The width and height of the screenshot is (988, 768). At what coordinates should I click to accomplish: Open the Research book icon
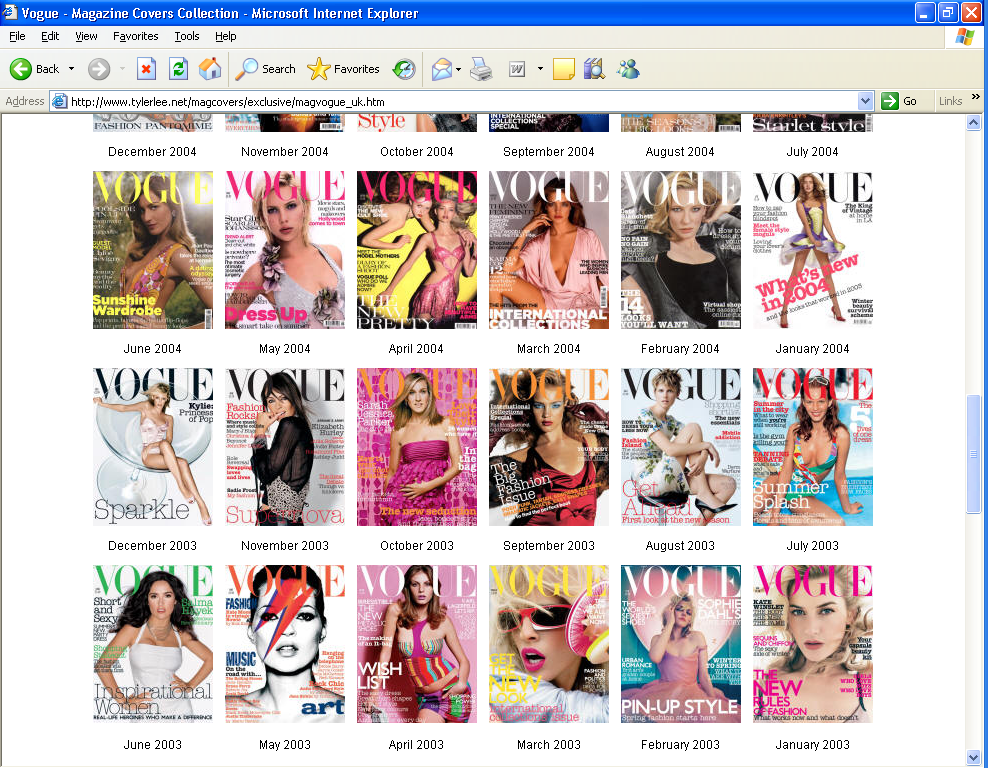point(594,69)
